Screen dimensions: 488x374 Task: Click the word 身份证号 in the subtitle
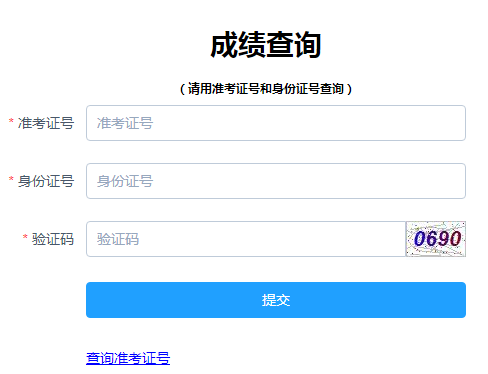coord(296,89)
